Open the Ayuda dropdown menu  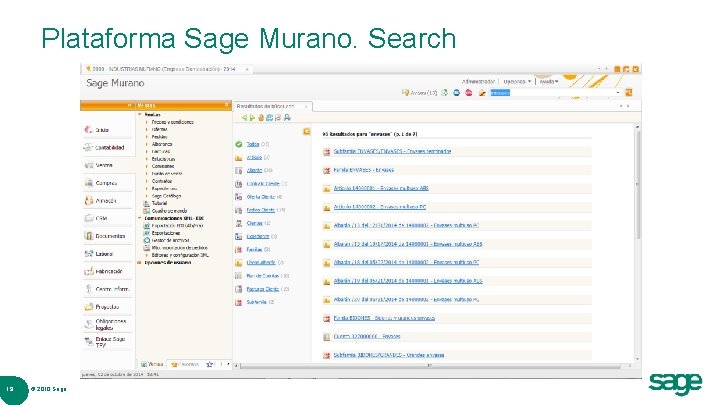pos(549,81)
